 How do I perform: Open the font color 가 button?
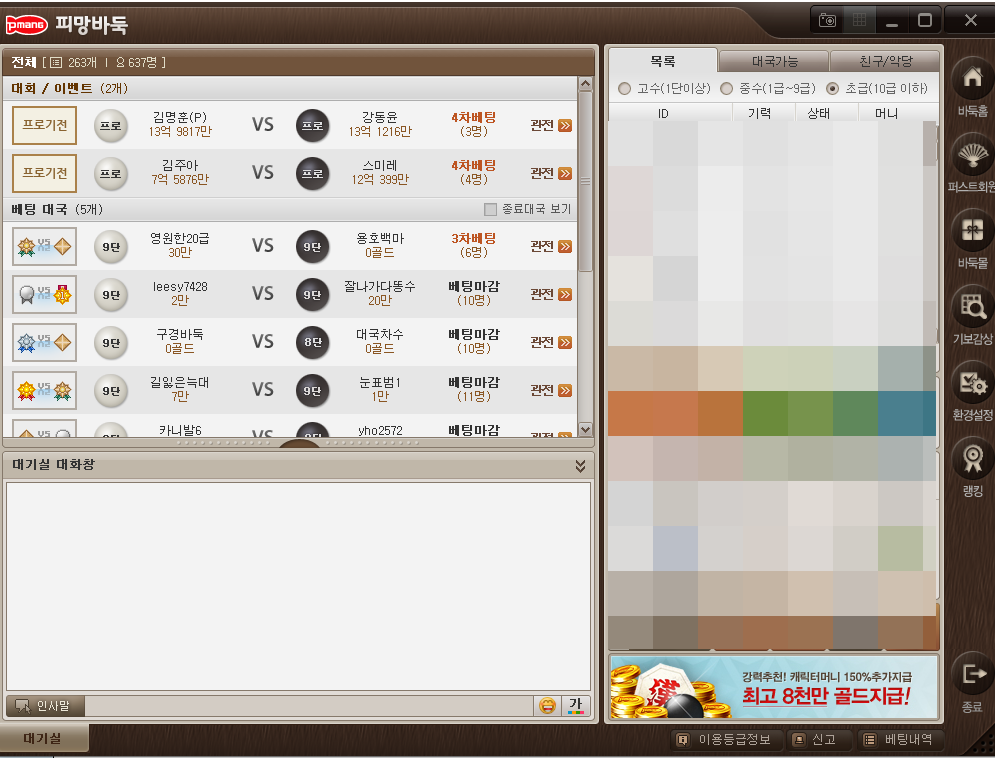(576, 705)
